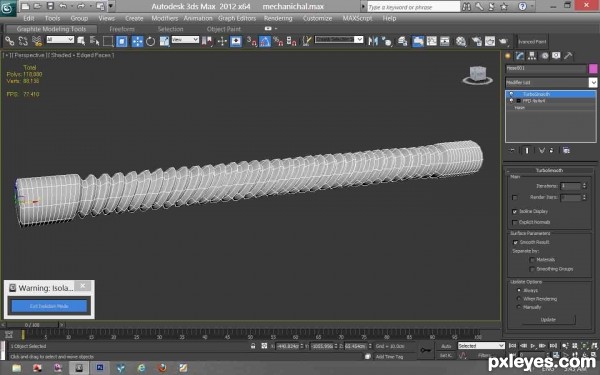Open the Graph Editors menu
Screen dimensions: 600x375
coord(237,18)
